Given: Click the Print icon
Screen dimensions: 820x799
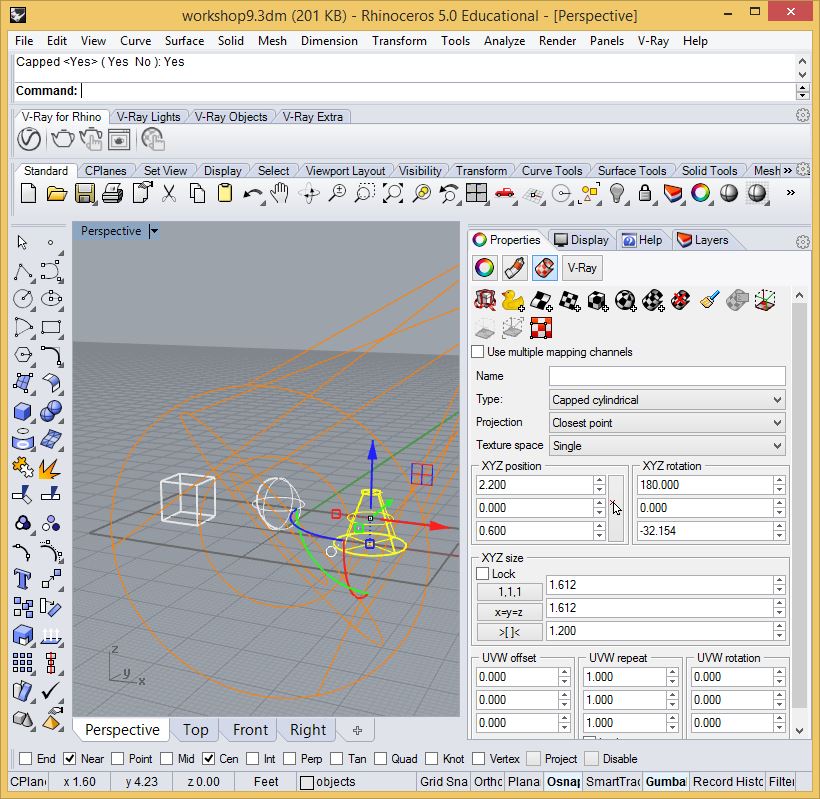Looking at the screenshot, I should click(112, 193).
